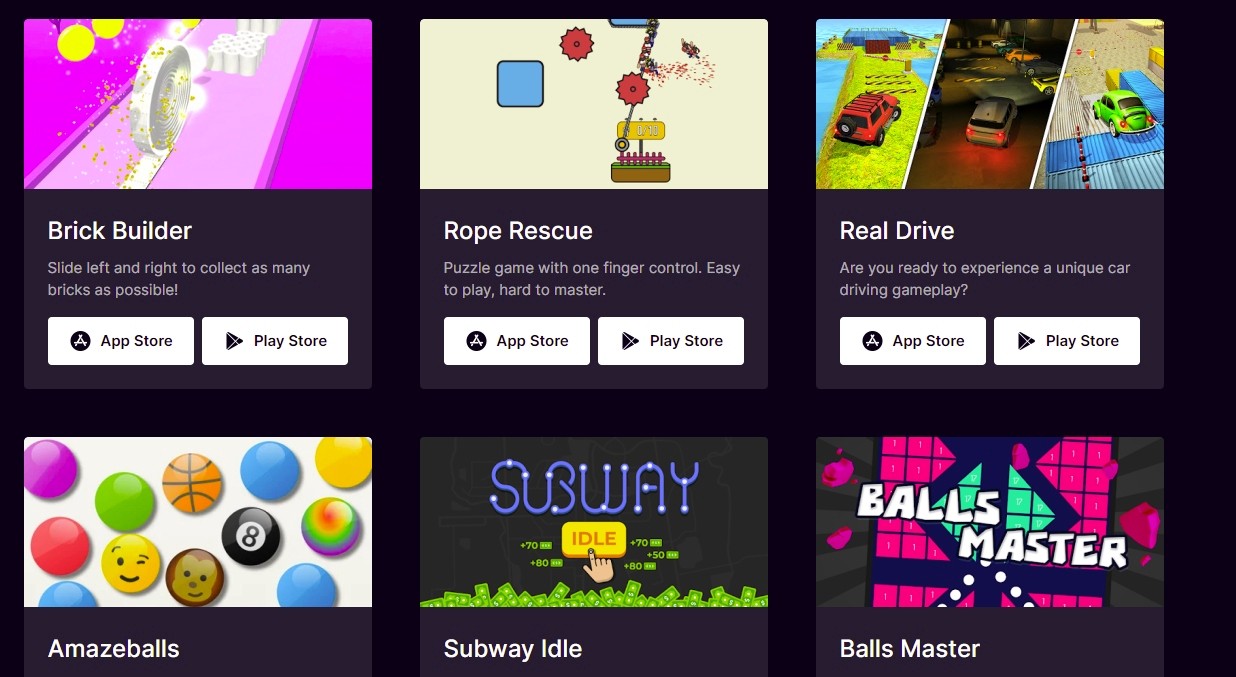Click the App Store icon under Brick Builder

coord(81,341)
